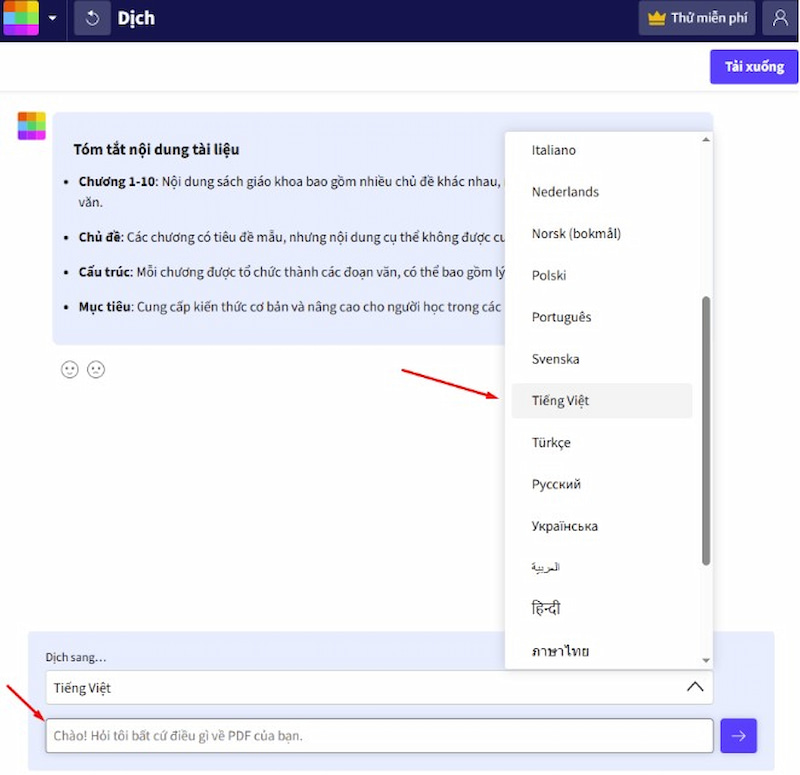Click the chevron on Tiếng Việt selector

tap(695, 687)
